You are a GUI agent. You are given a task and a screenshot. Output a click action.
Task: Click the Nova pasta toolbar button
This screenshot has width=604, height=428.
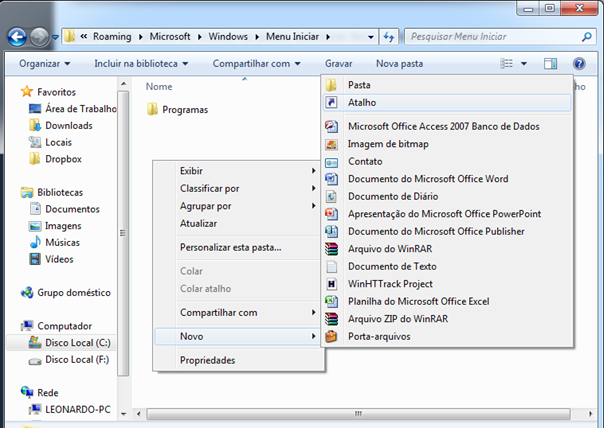click(x=399, y=64)
